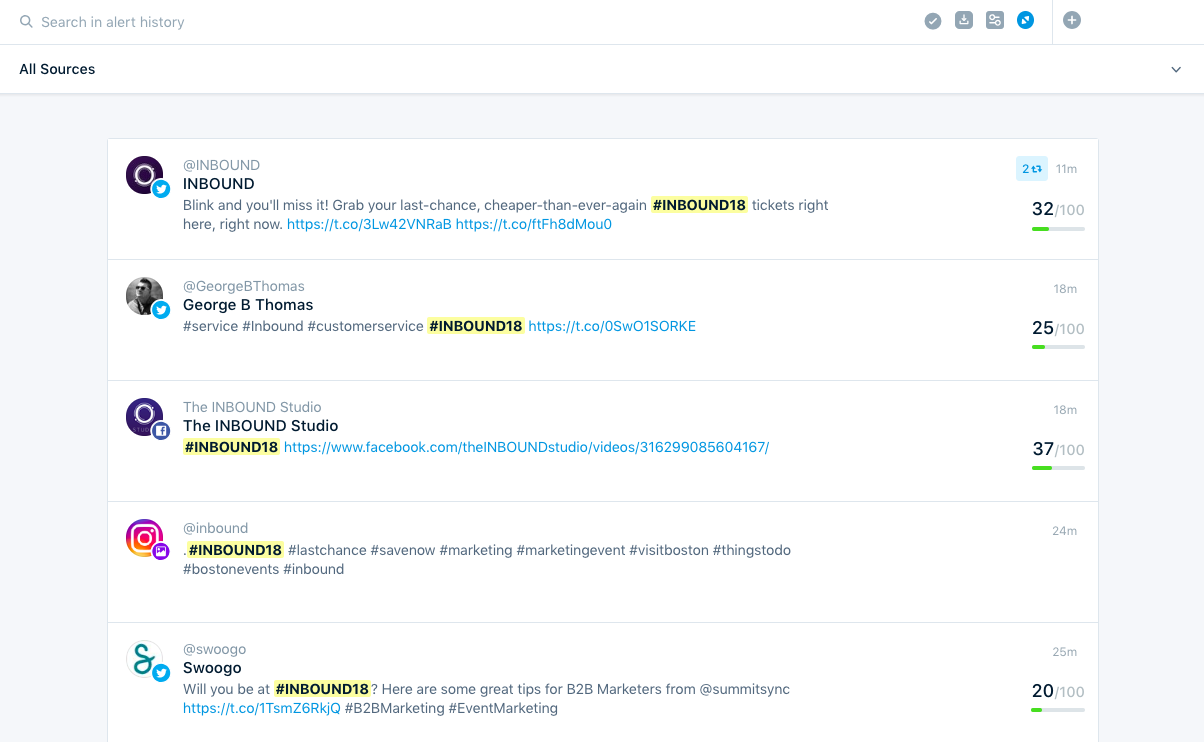Click the @INBOUND handle

point(221,165)
